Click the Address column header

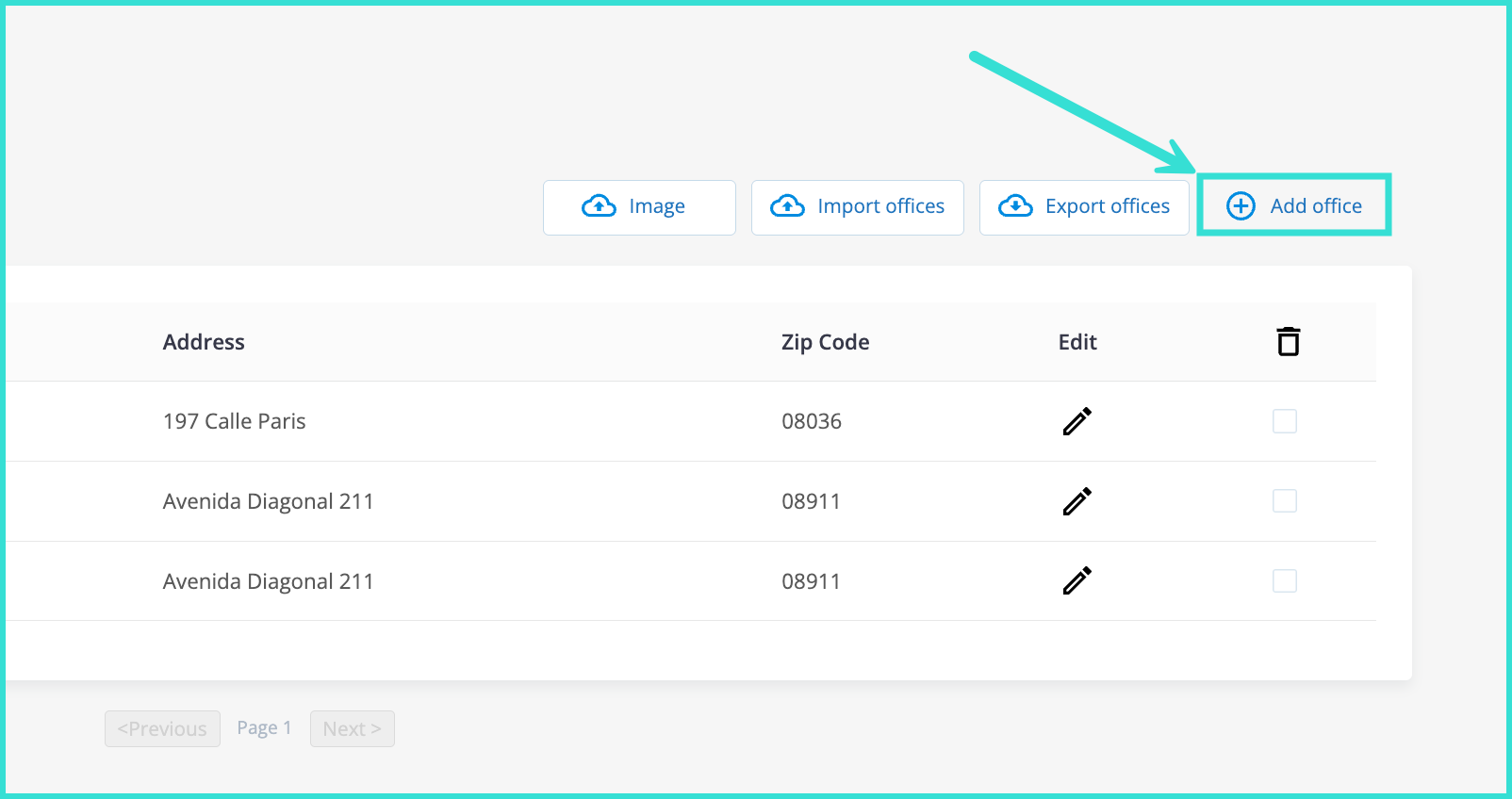(204, 342)
